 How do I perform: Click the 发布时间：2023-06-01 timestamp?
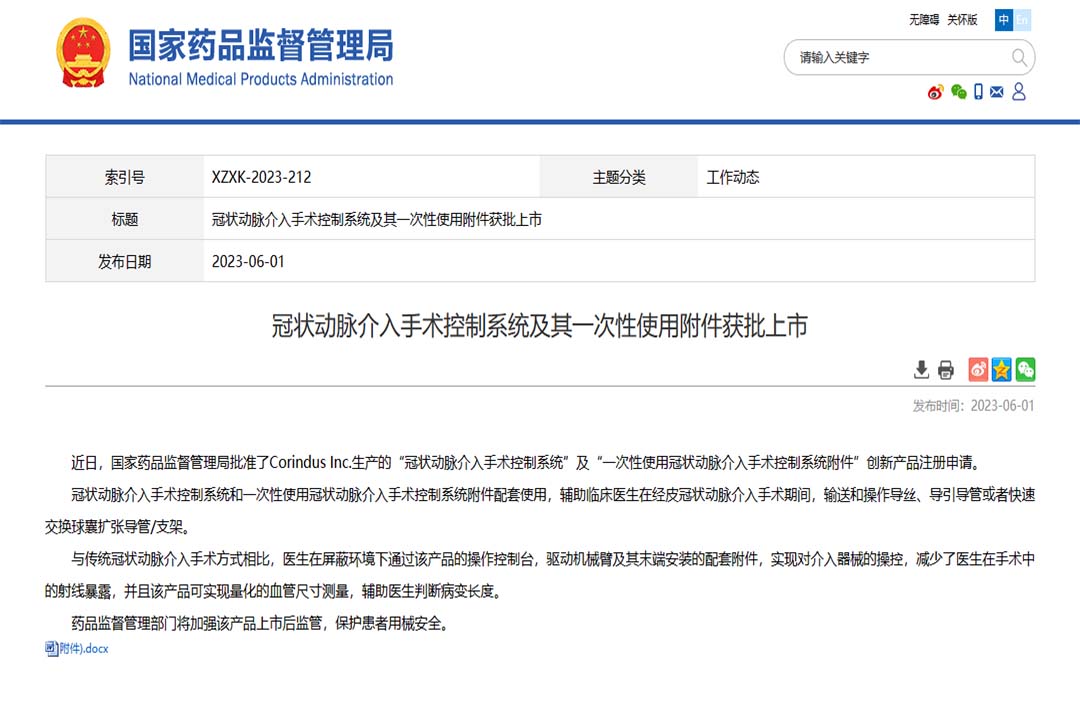coord(973,406)
